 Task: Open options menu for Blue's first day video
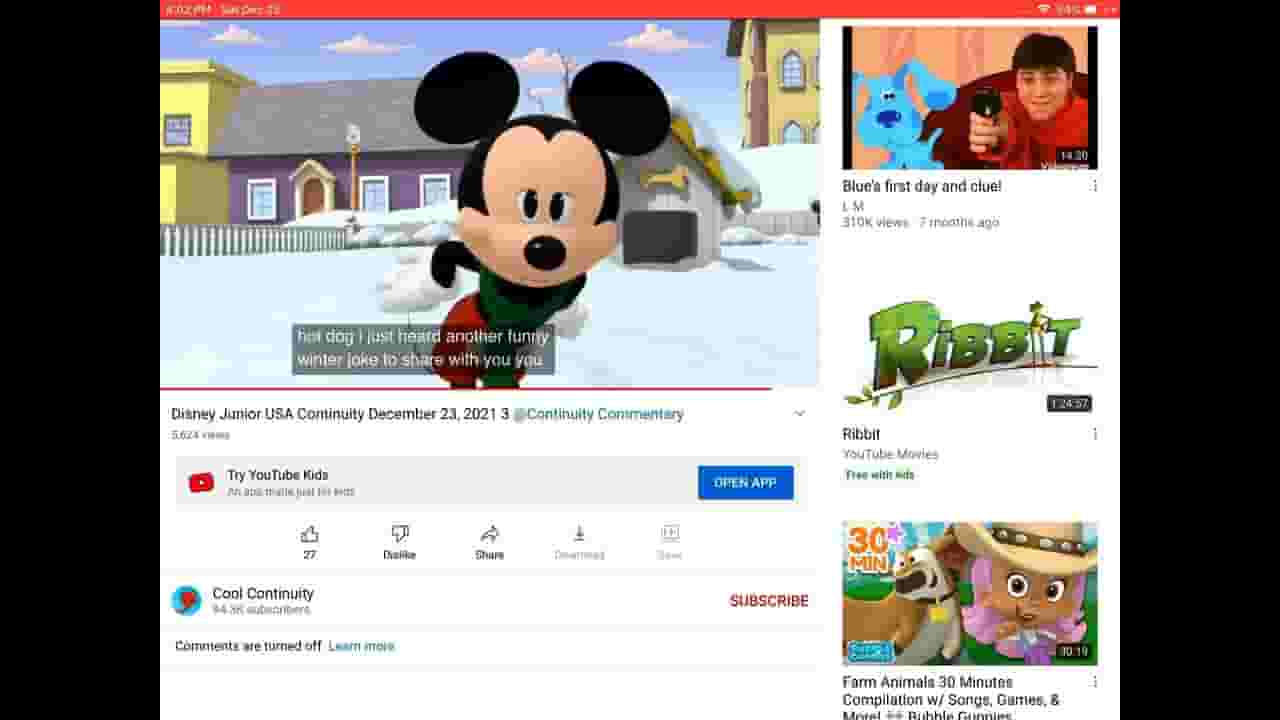pyautogui.click(x=1095, y=186)
